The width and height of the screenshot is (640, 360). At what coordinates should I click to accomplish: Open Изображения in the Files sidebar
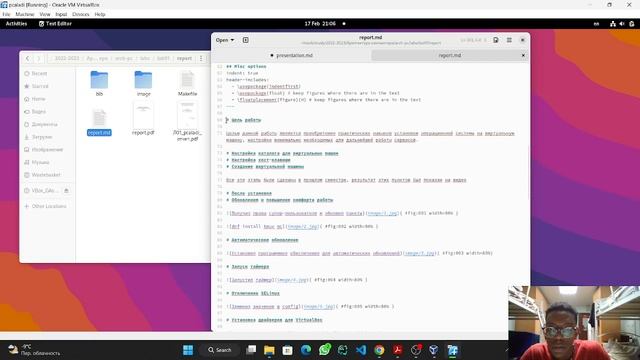[47, 149]
